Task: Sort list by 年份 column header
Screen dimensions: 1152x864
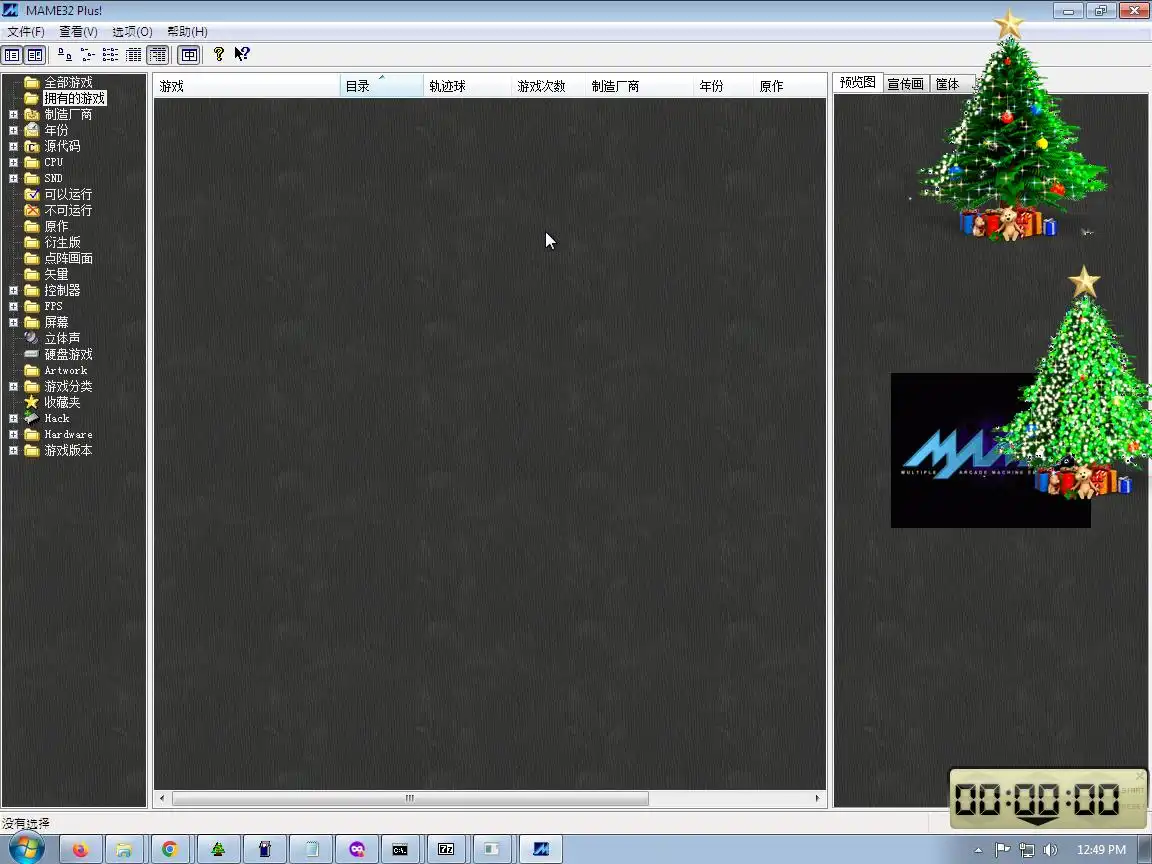Action: (724, 86)
